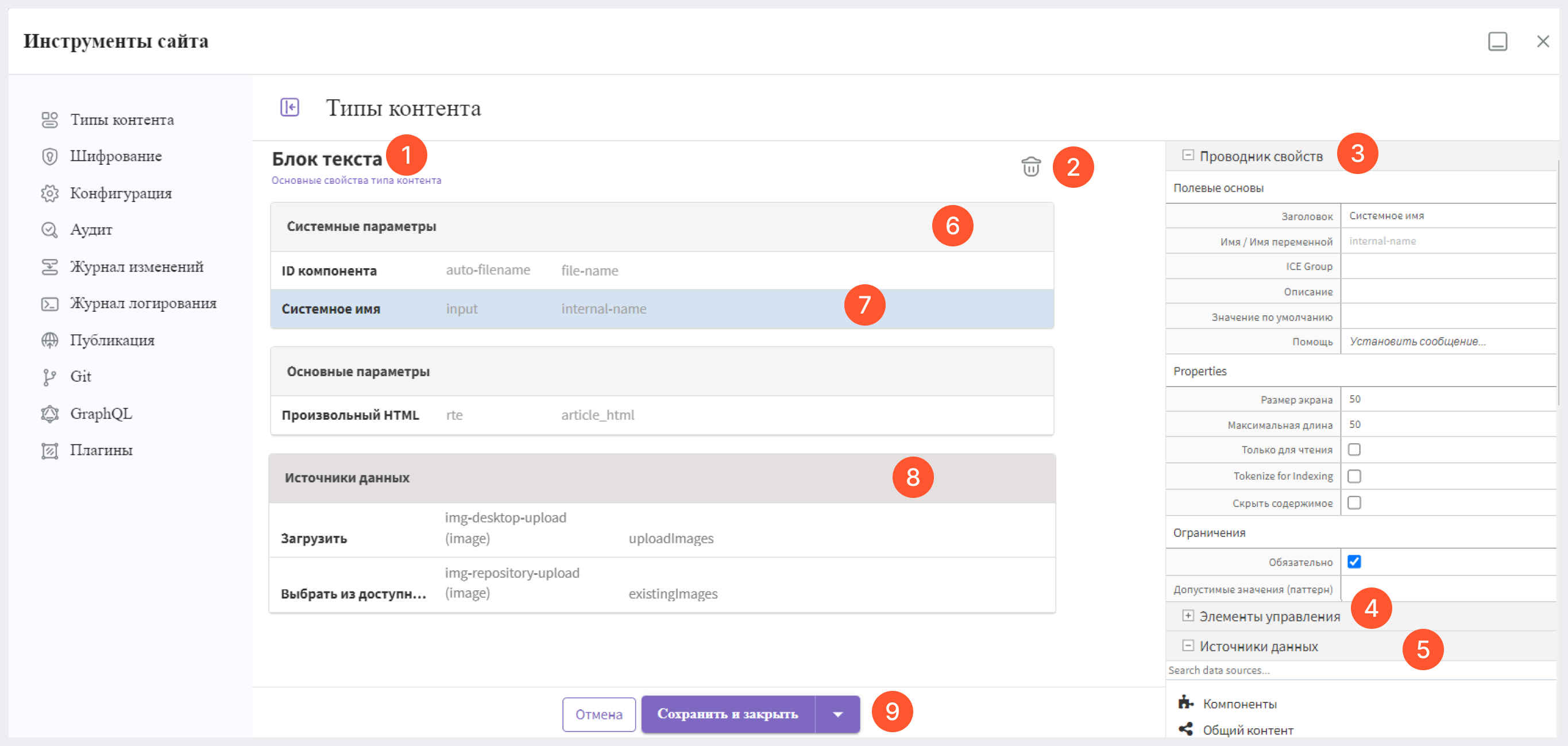This screenshot has width=1568, height=746.
Task: Click the Компоненты puzzle icon
Action: [1185, 702]
